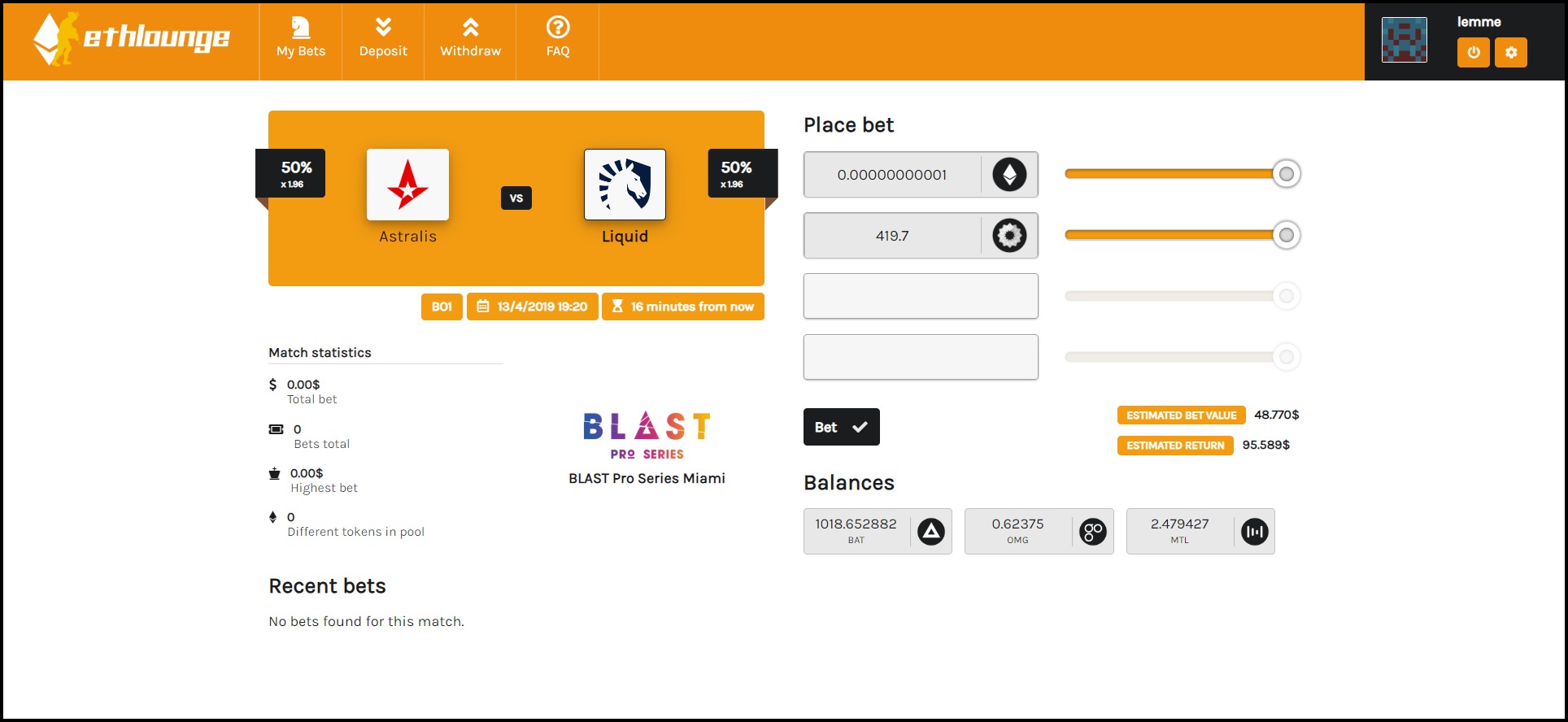This screenshot has width=1568, height=722.
Task: Click the Liquid team name
Action: pyautogui.click(x=625, y=237)
